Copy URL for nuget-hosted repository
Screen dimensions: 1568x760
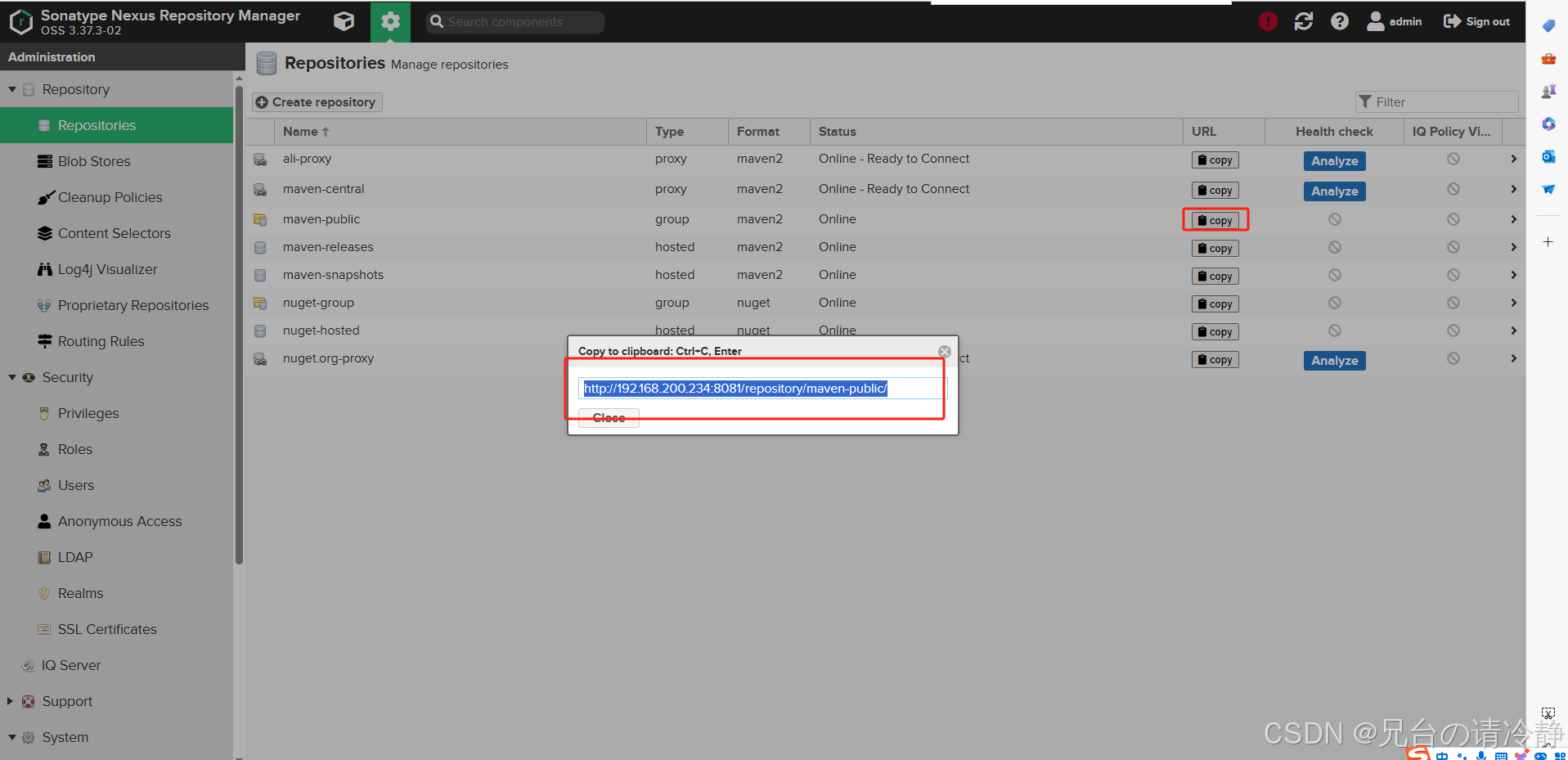[x=1215, y=332]
